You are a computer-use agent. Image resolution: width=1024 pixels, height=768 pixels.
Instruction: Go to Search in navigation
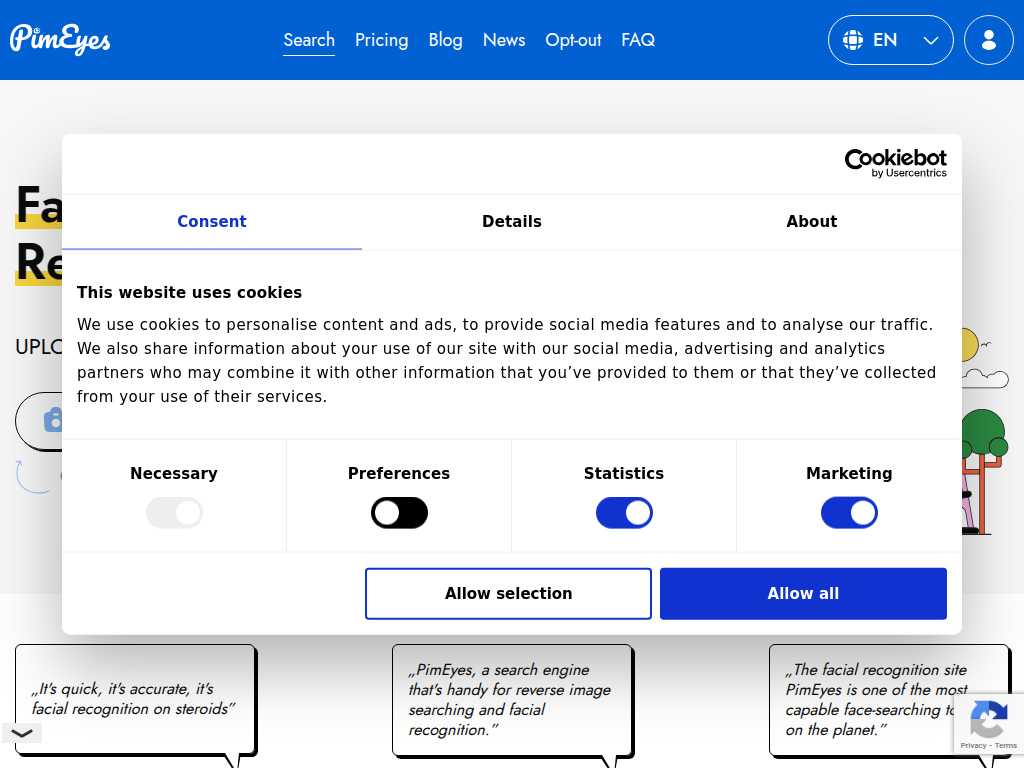(x=309, y=40)
